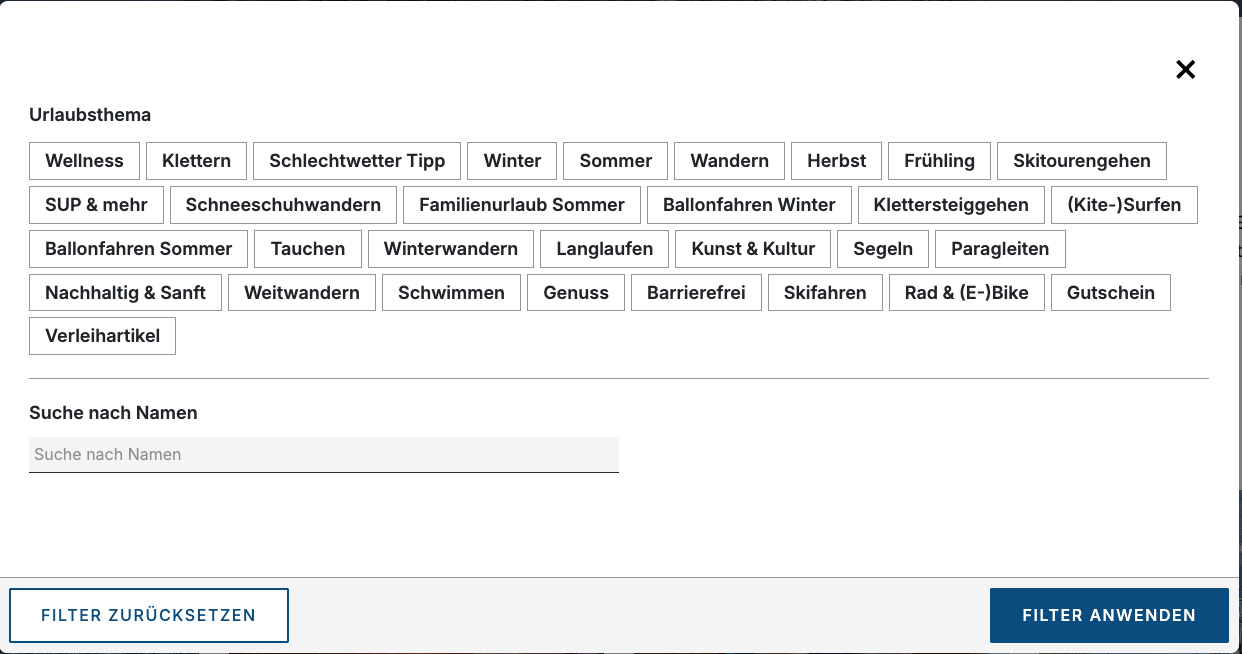Choose the Kunst & Kultur filter

[753, 249]
